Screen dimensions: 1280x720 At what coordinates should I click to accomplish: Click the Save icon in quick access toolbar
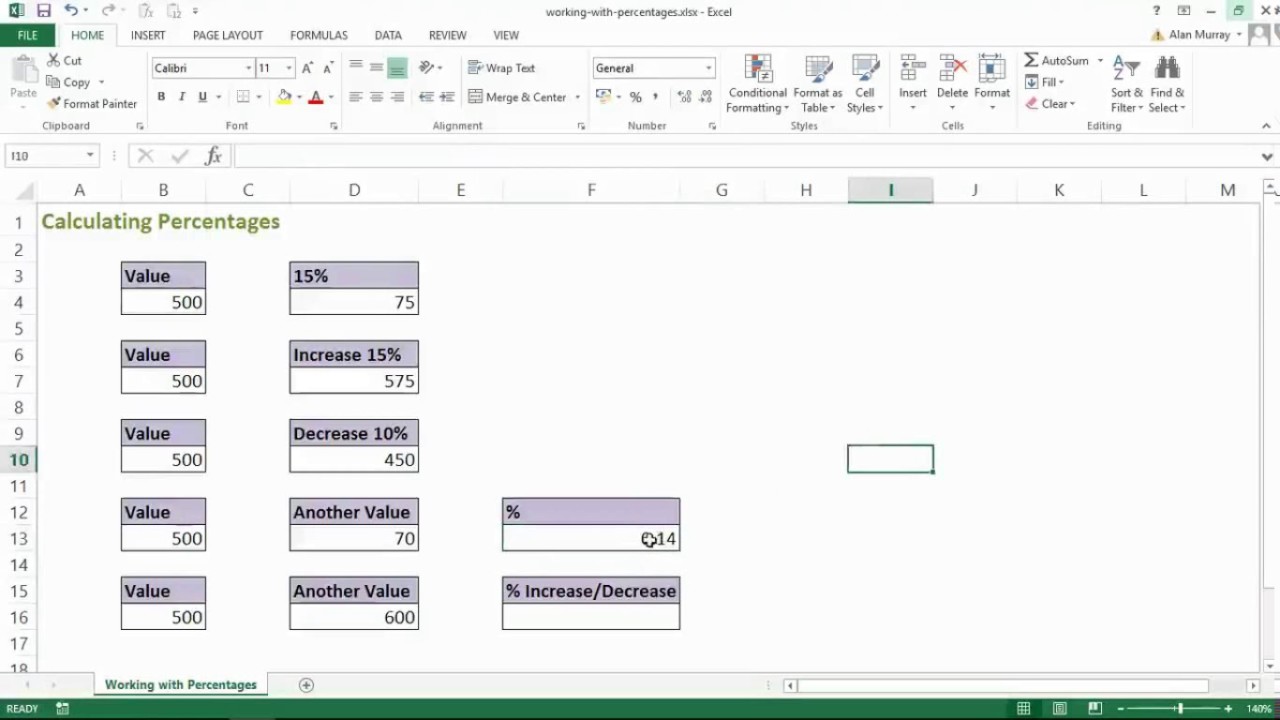click(x=43, y=11)
